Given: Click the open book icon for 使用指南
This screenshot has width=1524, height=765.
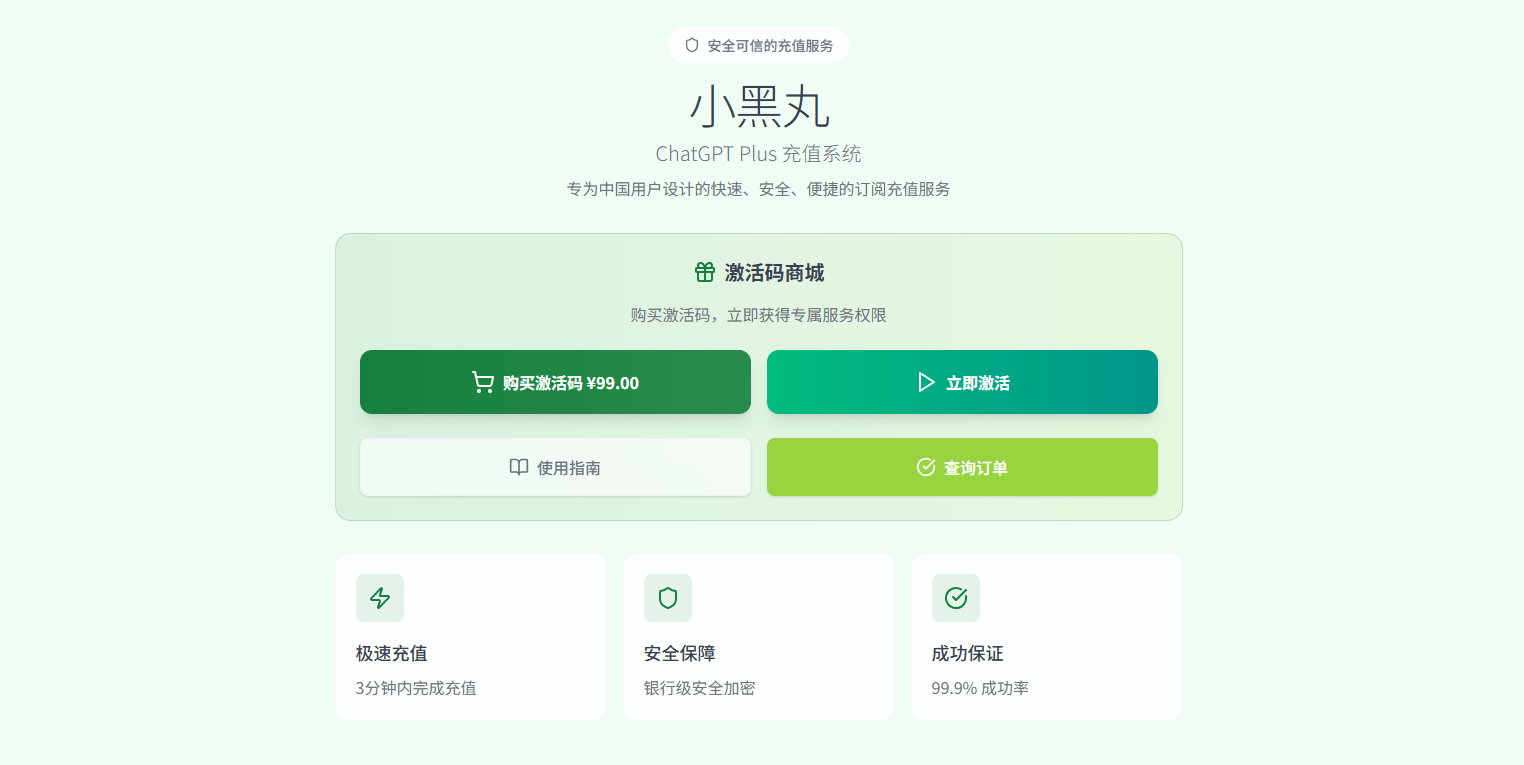Looking at the screenshot, I should [518, 467].
